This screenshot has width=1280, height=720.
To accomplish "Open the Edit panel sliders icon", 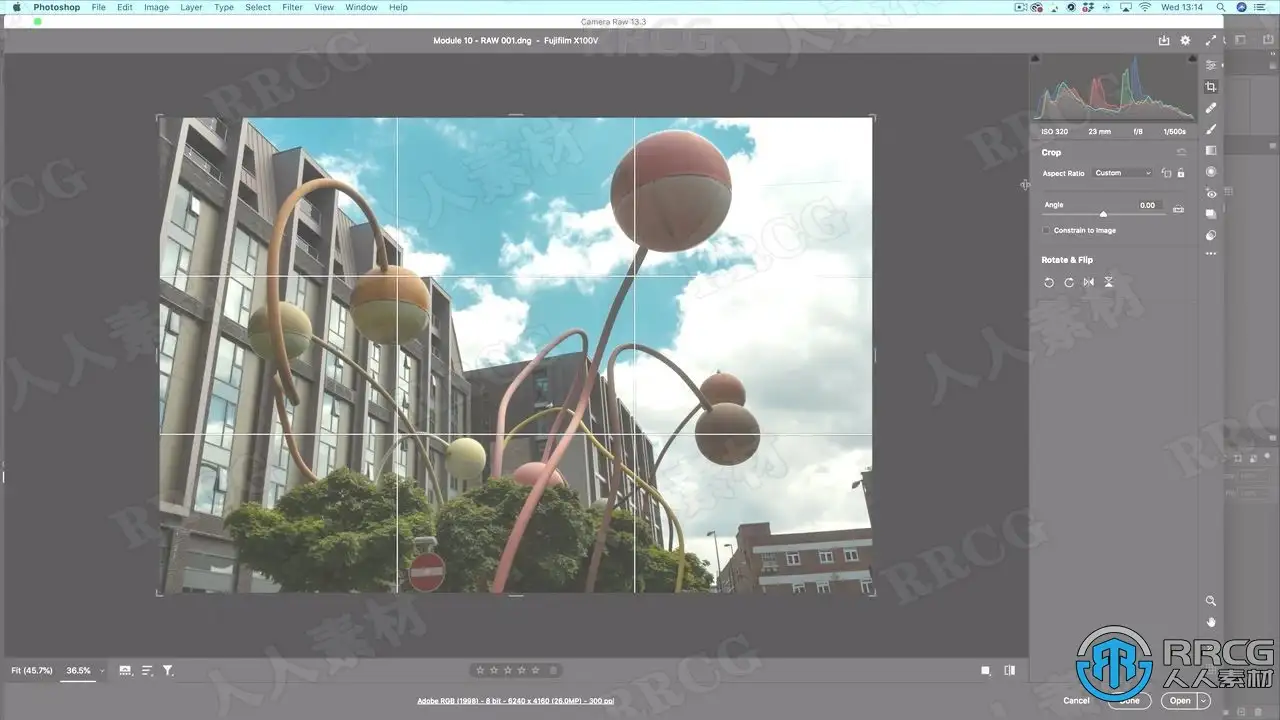I will pyautogui.click(x=1211, y=65).
